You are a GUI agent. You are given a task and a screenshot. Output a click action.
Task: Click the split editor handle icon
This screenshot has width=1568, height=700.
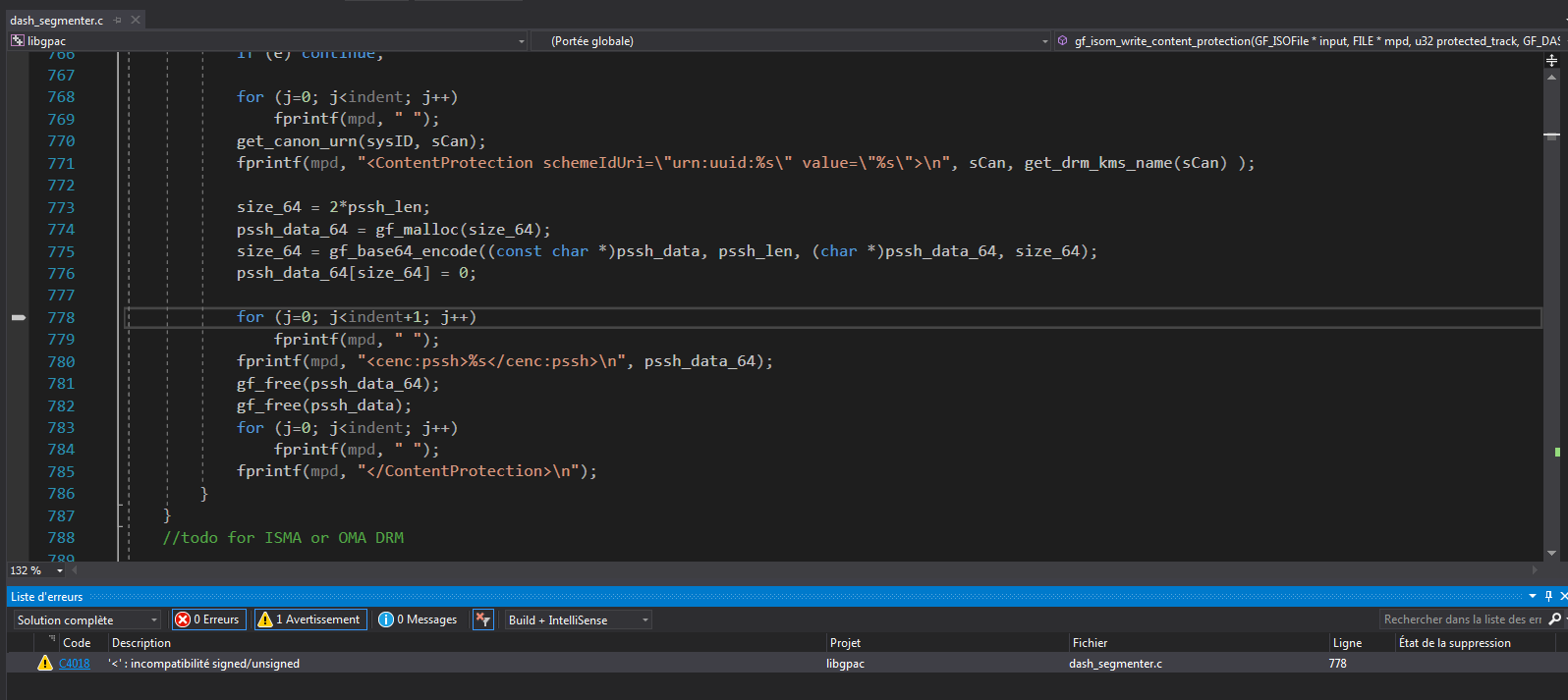coord(1552,61)
